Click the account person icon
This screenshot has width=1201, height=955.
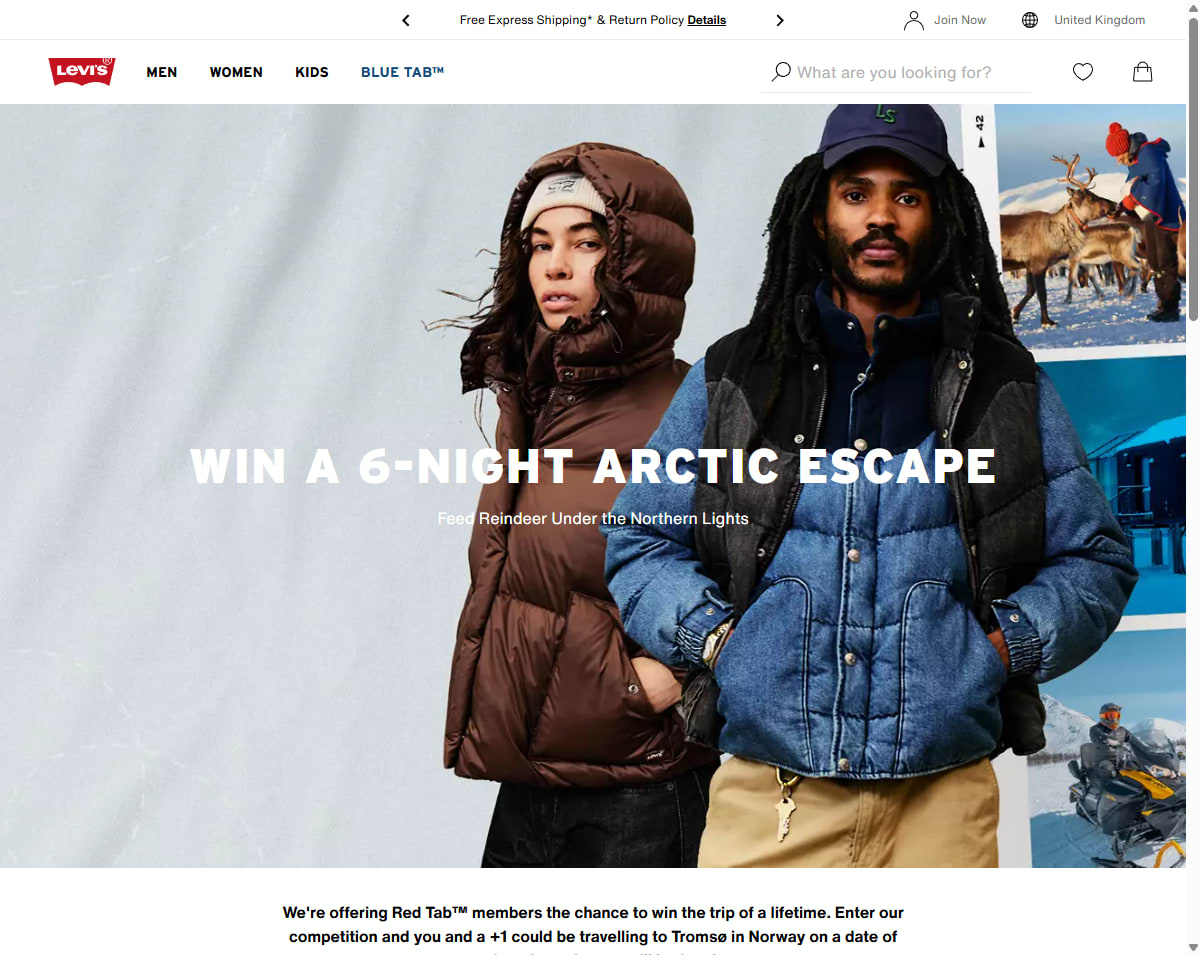click(x=913, y=20)
